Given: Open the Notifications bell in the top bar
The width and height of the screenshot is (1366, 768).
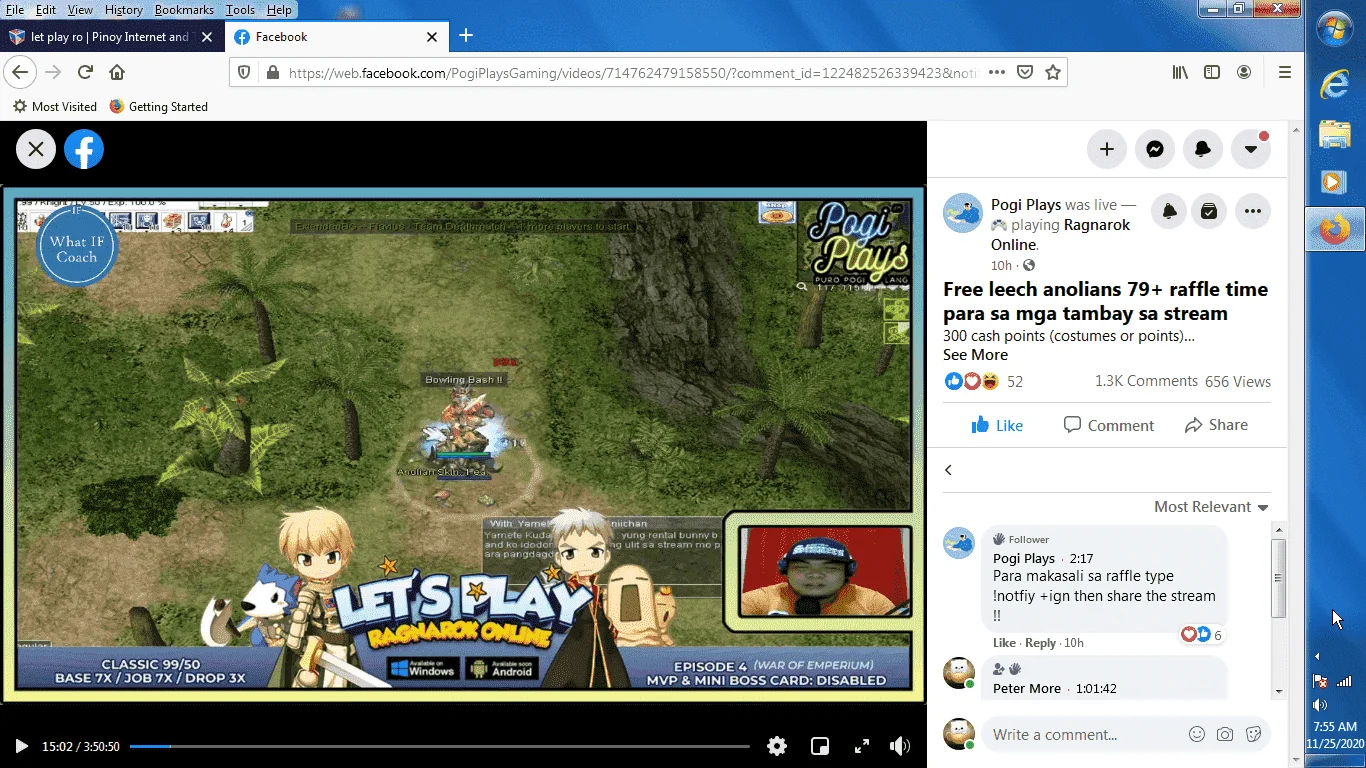Looking at the screenshot, I should tap(1203, 149).
